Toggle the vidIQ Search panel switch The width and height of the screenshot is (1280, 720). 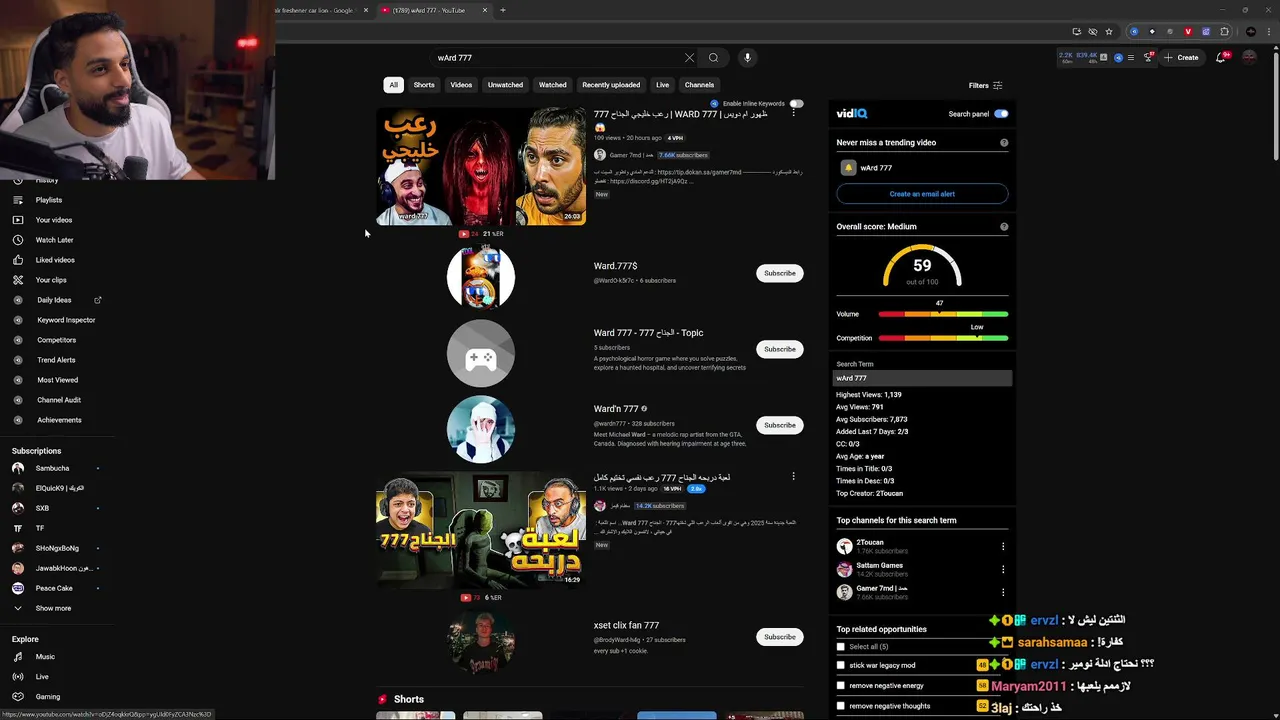1001,114
